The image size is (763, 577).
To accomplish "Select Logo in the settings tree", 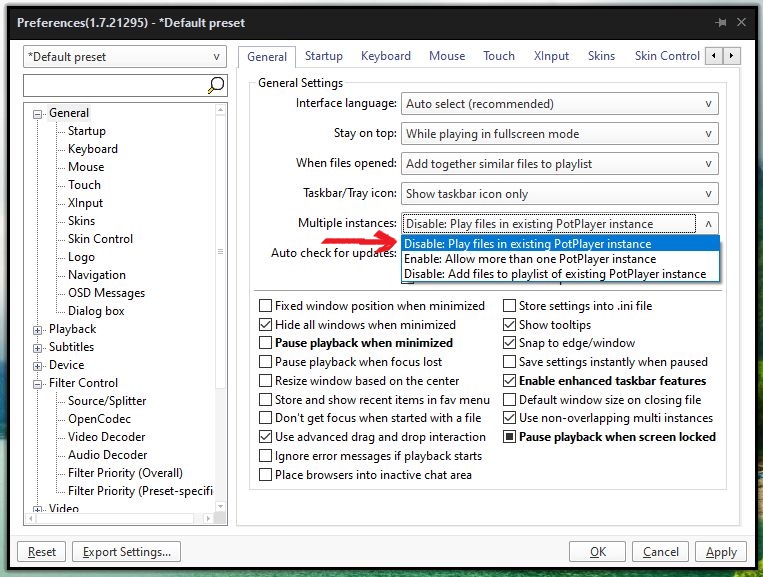I will [x=81, y=257].
